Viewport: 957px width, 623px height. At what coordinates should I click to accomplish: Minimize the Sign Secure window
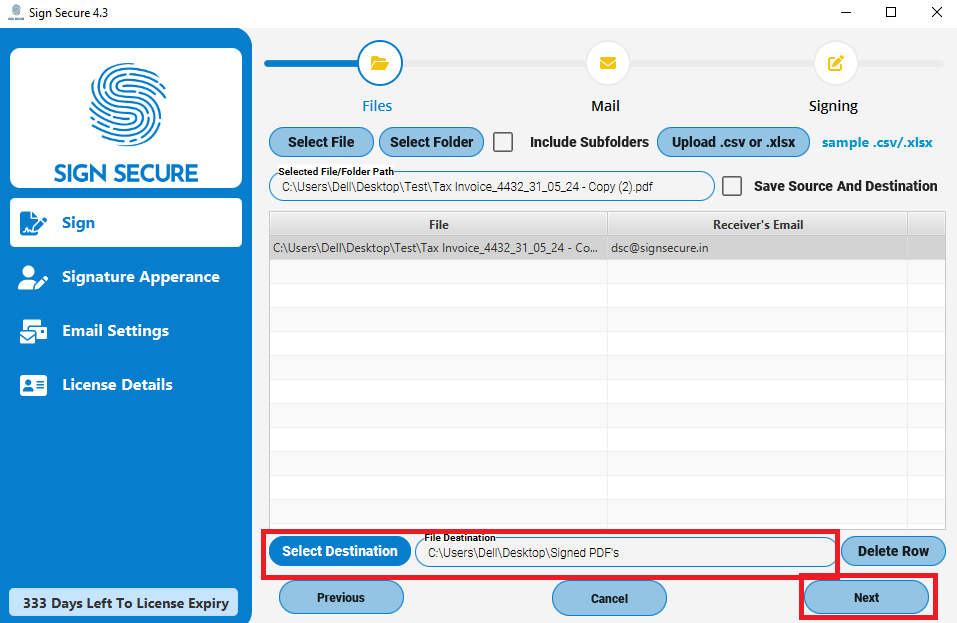846,12
